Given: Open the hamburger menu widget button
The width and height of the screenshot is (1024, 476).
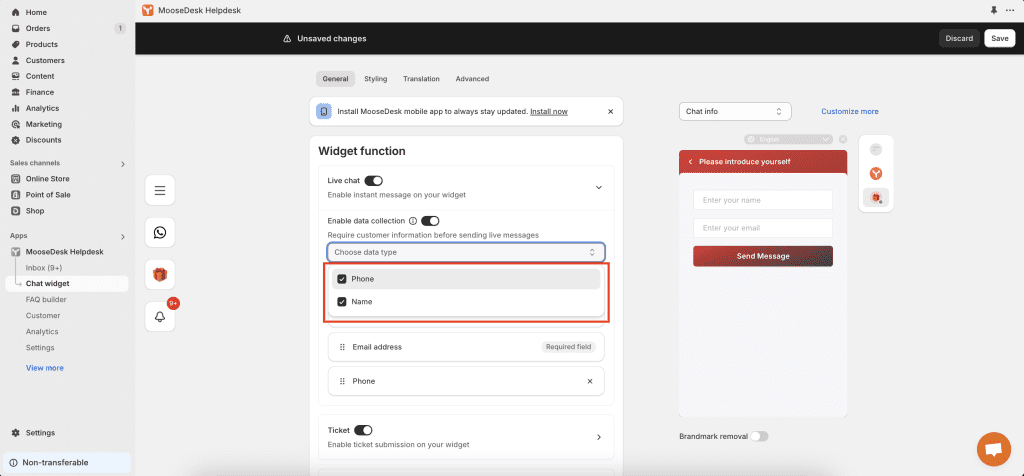Looking at the screenshot, I should [x=160, y=190].
